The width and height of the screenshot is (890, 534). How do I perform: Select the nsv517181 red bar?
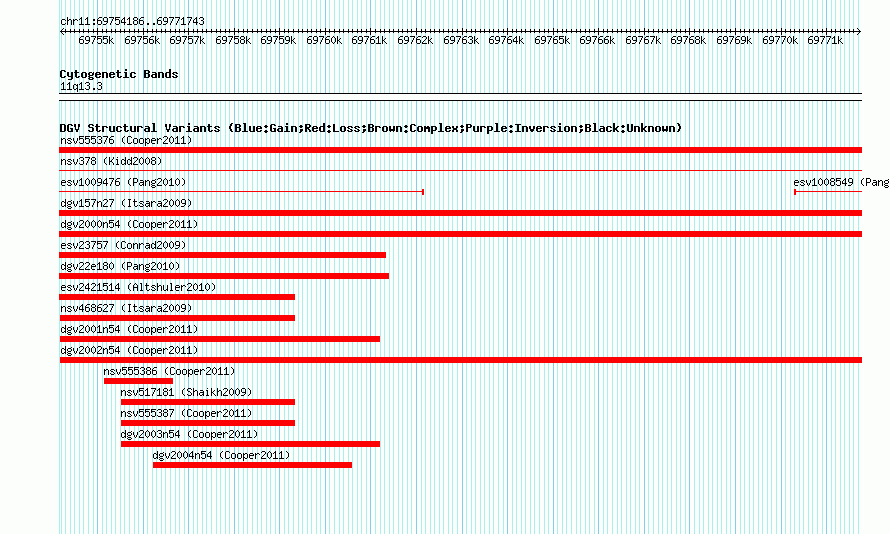point(208,402)
